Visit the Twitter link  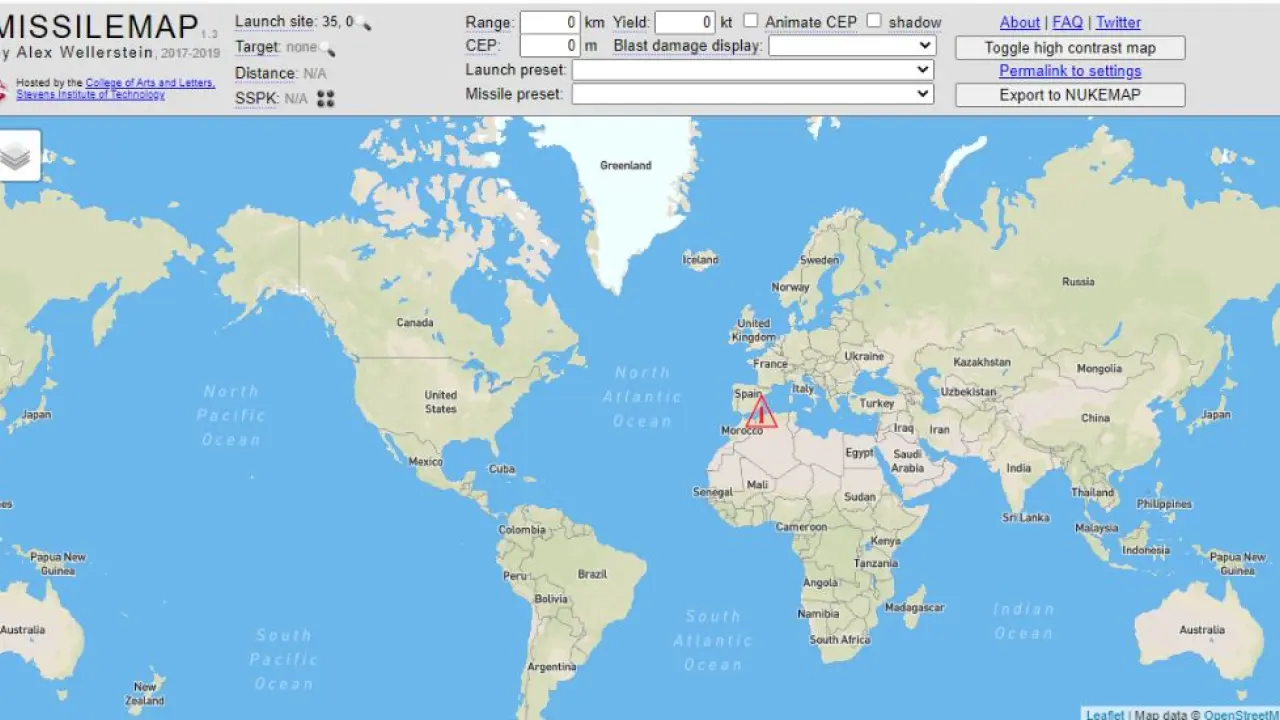click(1118, 22)
